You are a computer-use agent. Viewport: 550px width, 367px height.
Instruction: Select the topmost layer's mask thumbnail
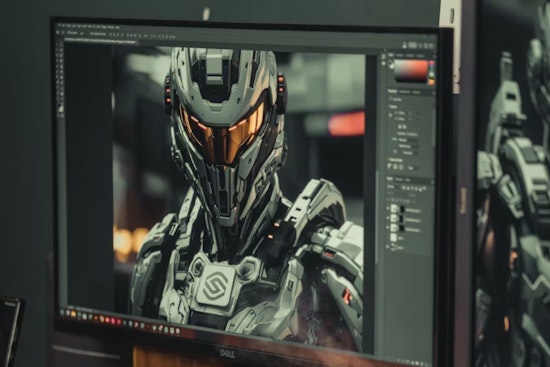pos(402,209)
